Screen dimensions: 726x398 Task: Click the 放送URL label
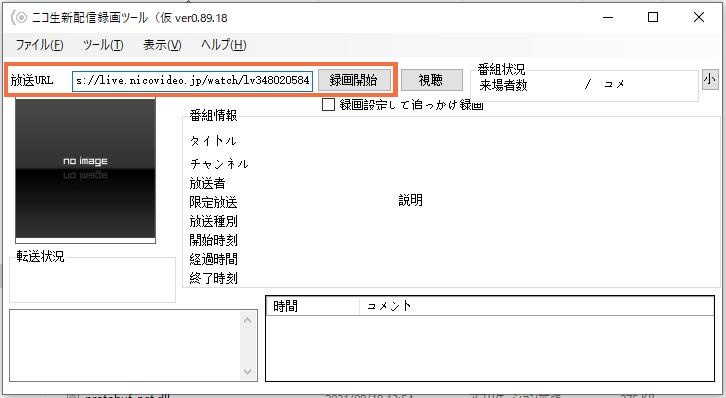pyautogui.click(x=32, y=81)
